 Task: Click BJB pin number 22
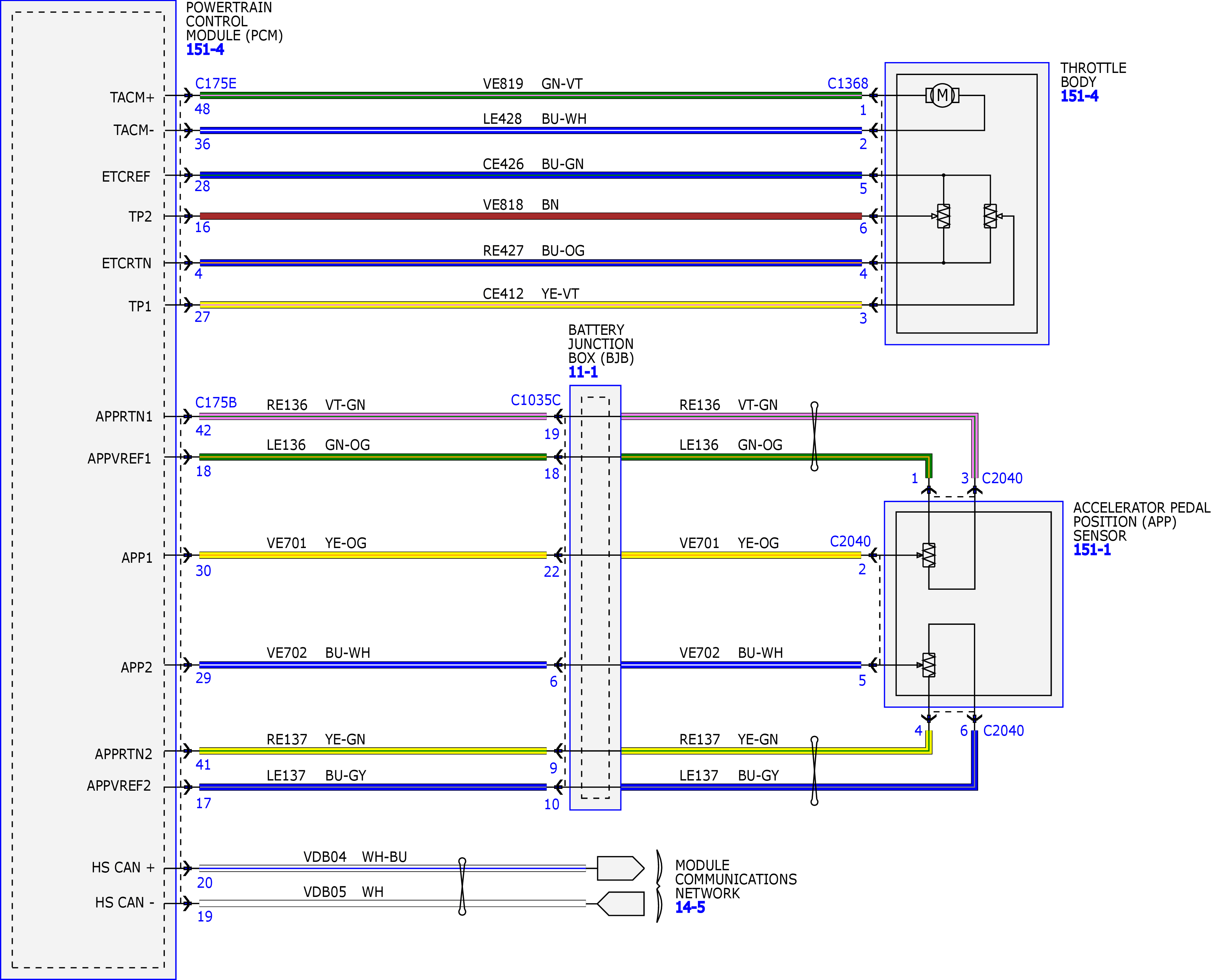(551, 572)
